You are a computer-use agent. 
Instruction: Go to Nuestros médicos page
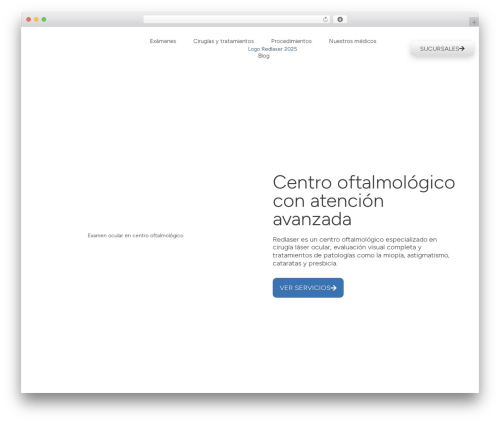(352, 41)
